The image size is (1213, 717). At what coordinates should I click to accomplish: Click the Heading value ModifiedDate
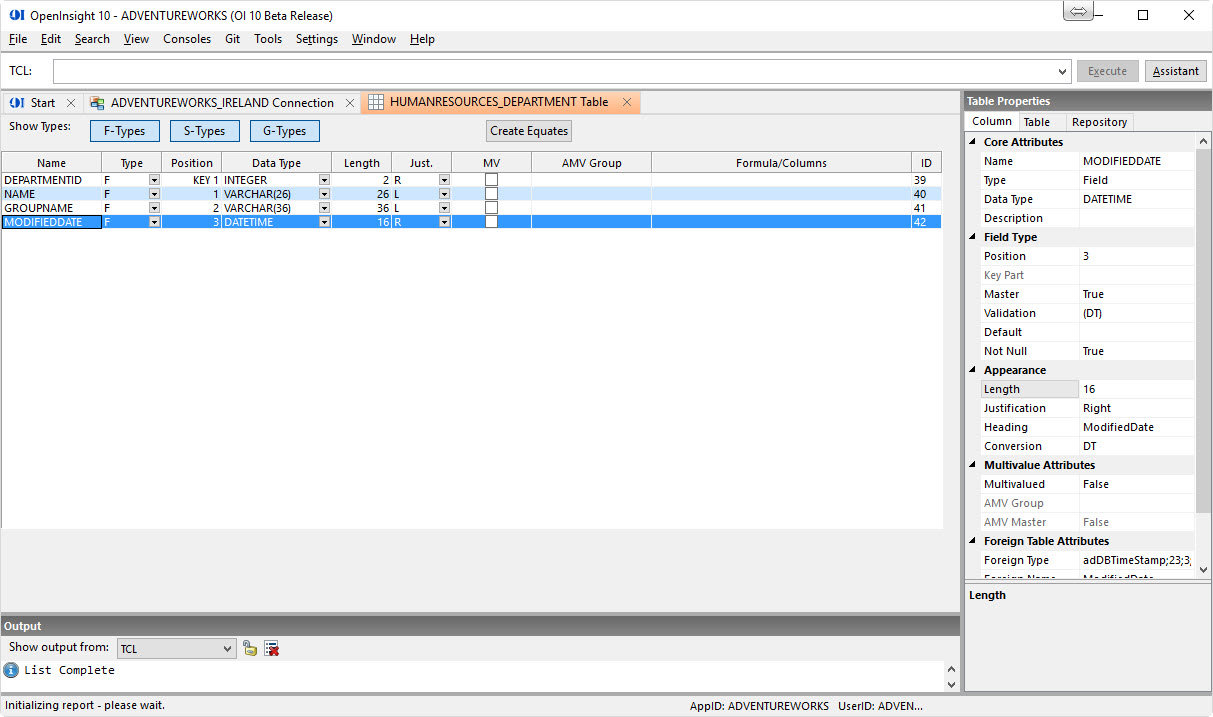1137,427
